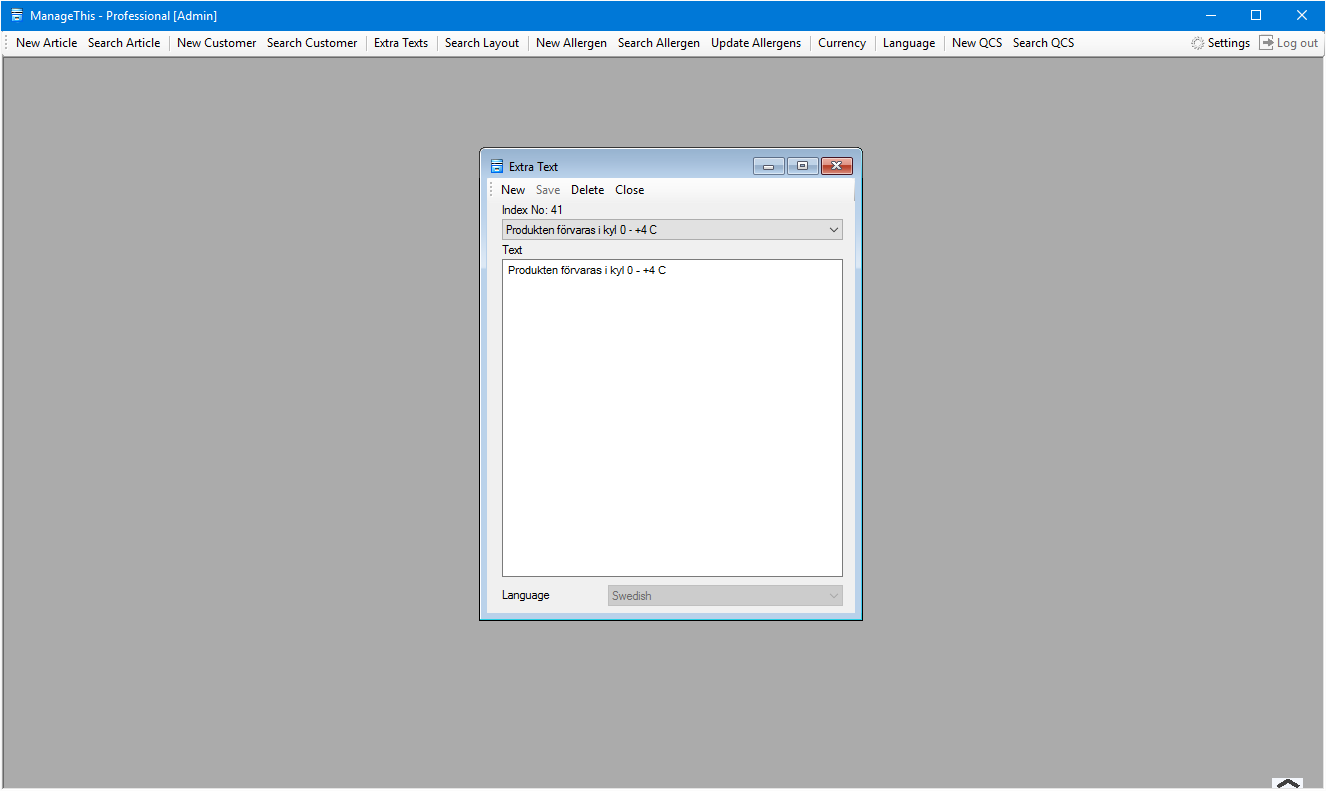Screen dimensions: 1326x791
Task: Open the Currency toolbar item
Action: (x=842, y=43)
